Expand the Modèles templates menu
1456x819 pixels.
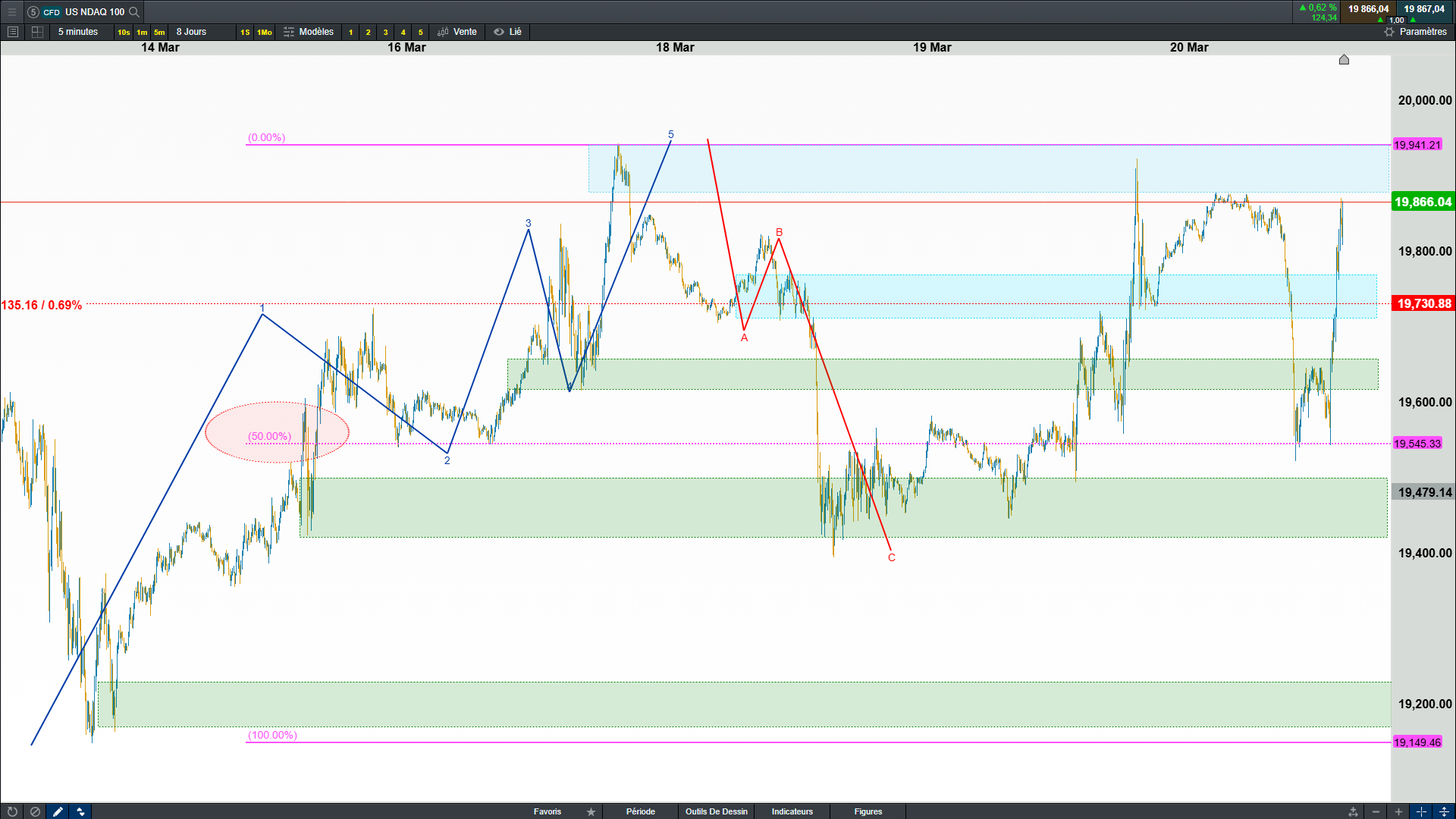pyautogui.click(x=309, y=32)
